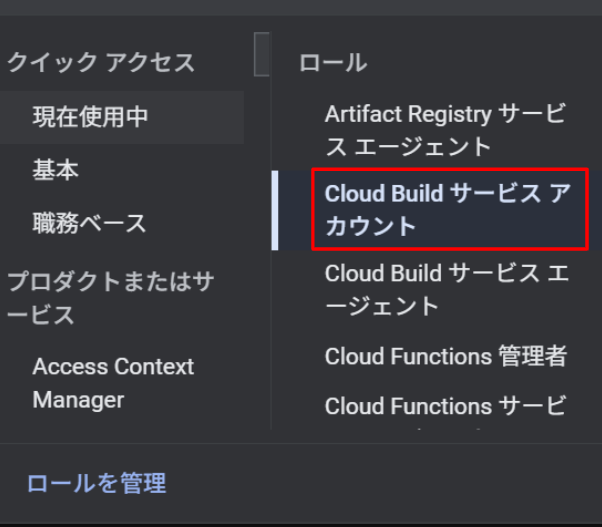The image size is (602, 527).
Task: Show basic roles via the 基本 entry
Action: pos(56,170)
